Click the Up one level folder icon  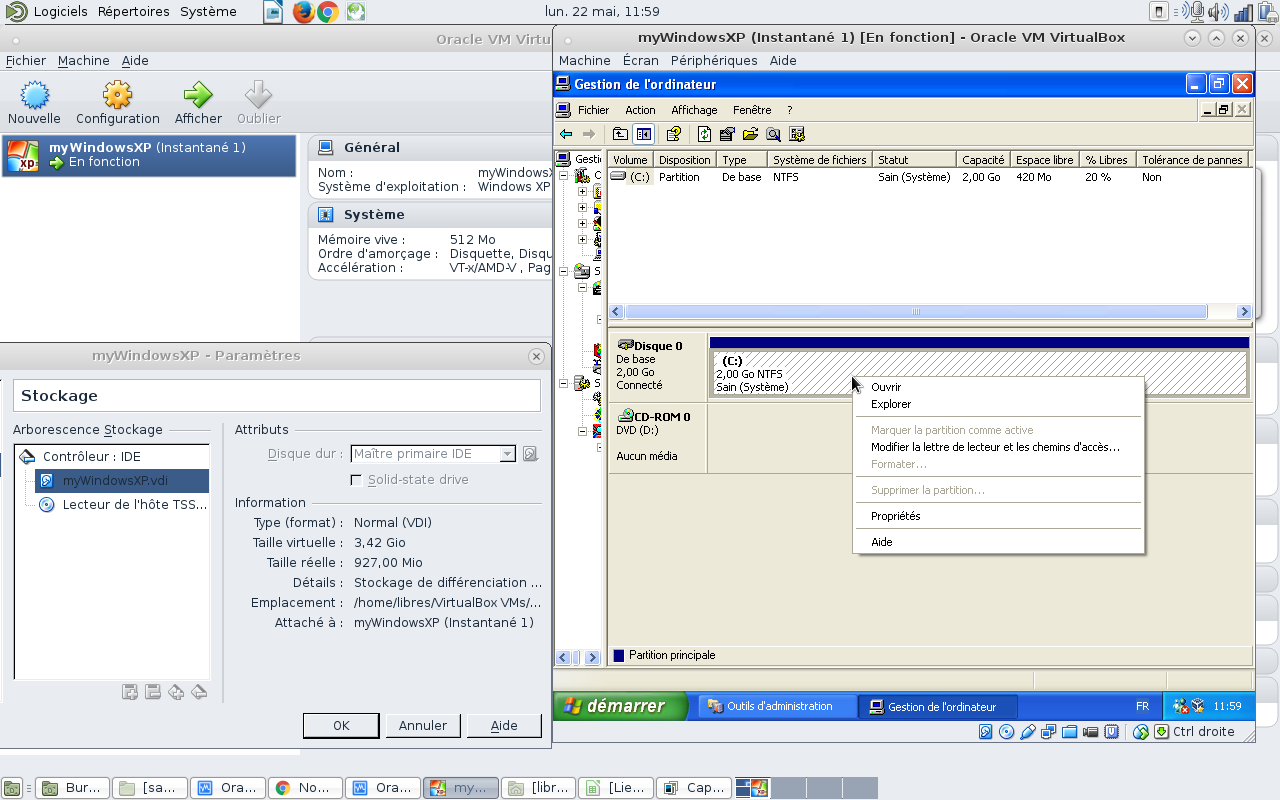(x=620, y=134)
